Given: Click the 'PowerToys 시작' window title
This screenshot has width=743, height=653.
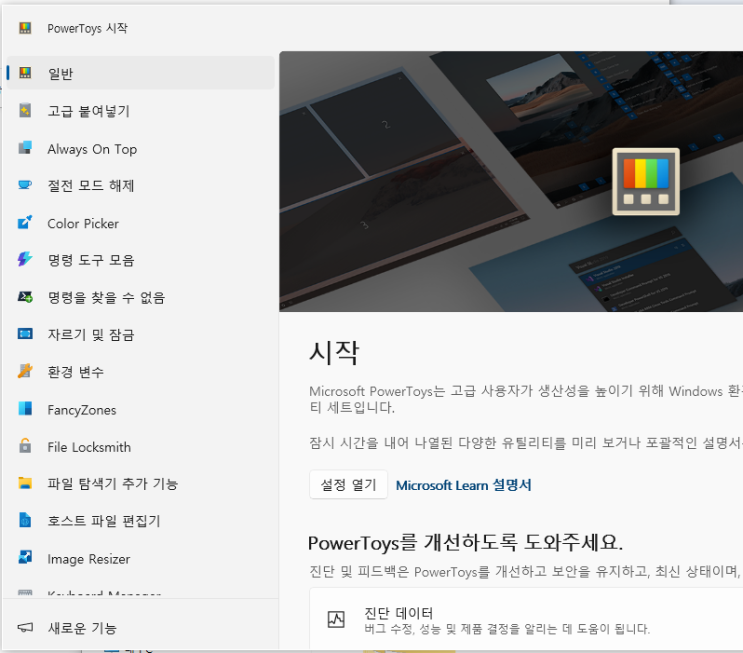Looking at the screenshot, I should point(87,28).
